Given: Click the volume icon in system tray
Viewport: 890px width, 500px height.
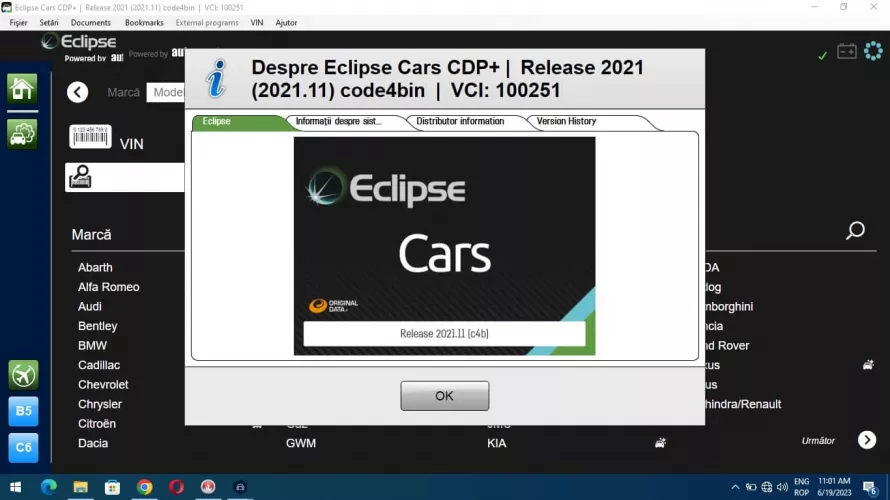Looking at the screenshot, I should [782, 487].
